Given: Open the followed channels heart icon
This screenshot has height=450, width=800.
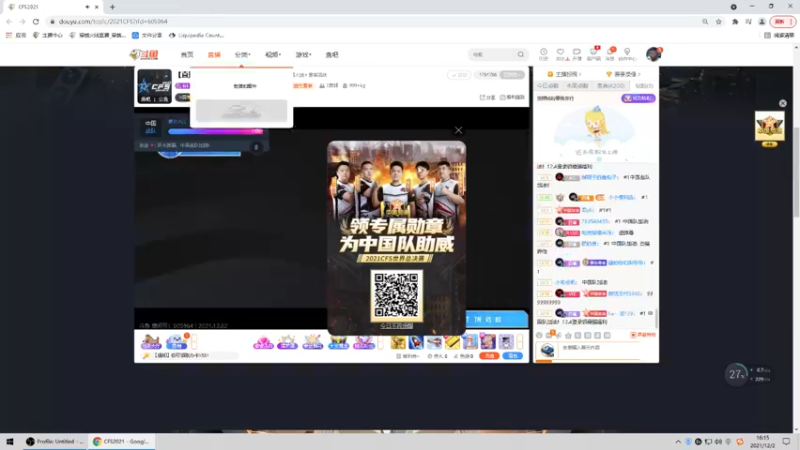Looking at the screenshot, I should [x=560, y=54].
